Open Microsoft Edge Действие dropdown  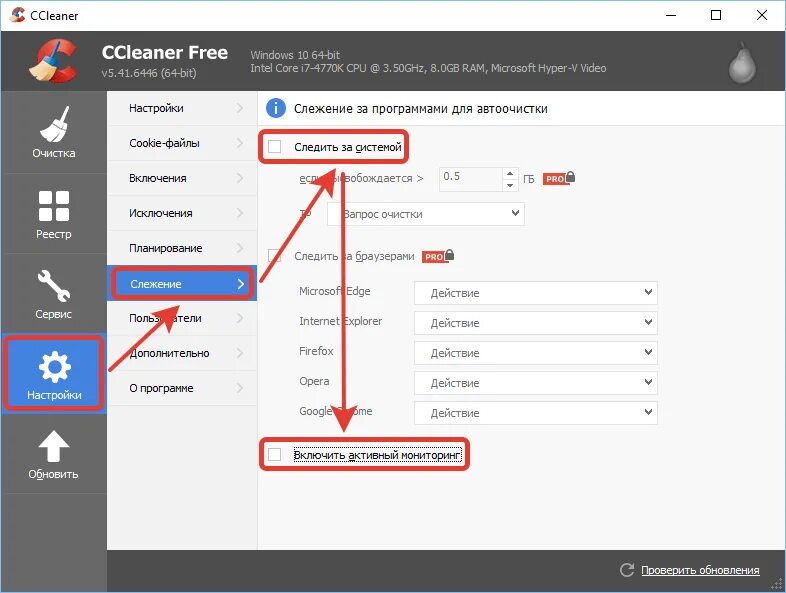tap(535, 293)
